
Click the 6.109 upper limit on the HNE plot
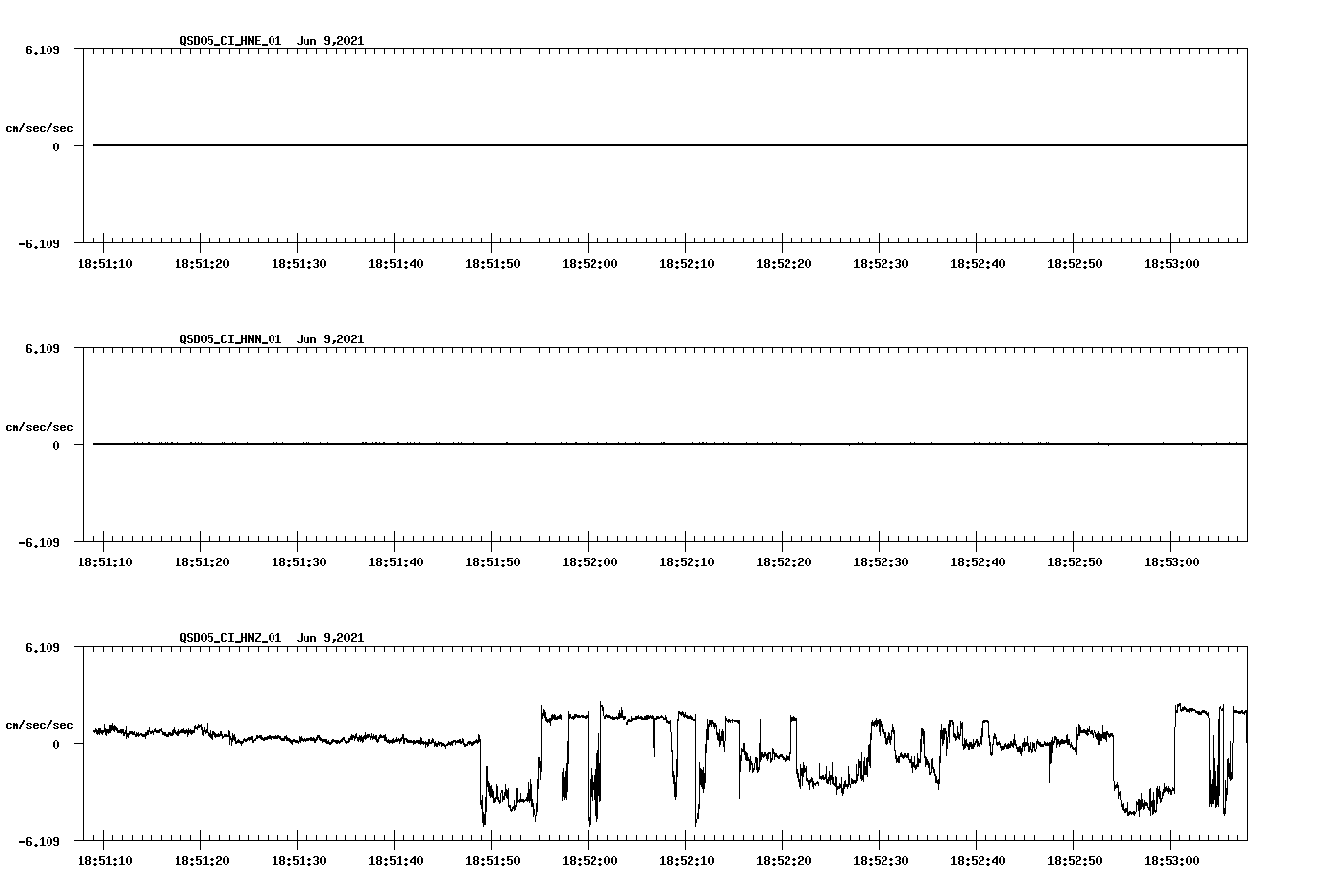tap(43, 49)
